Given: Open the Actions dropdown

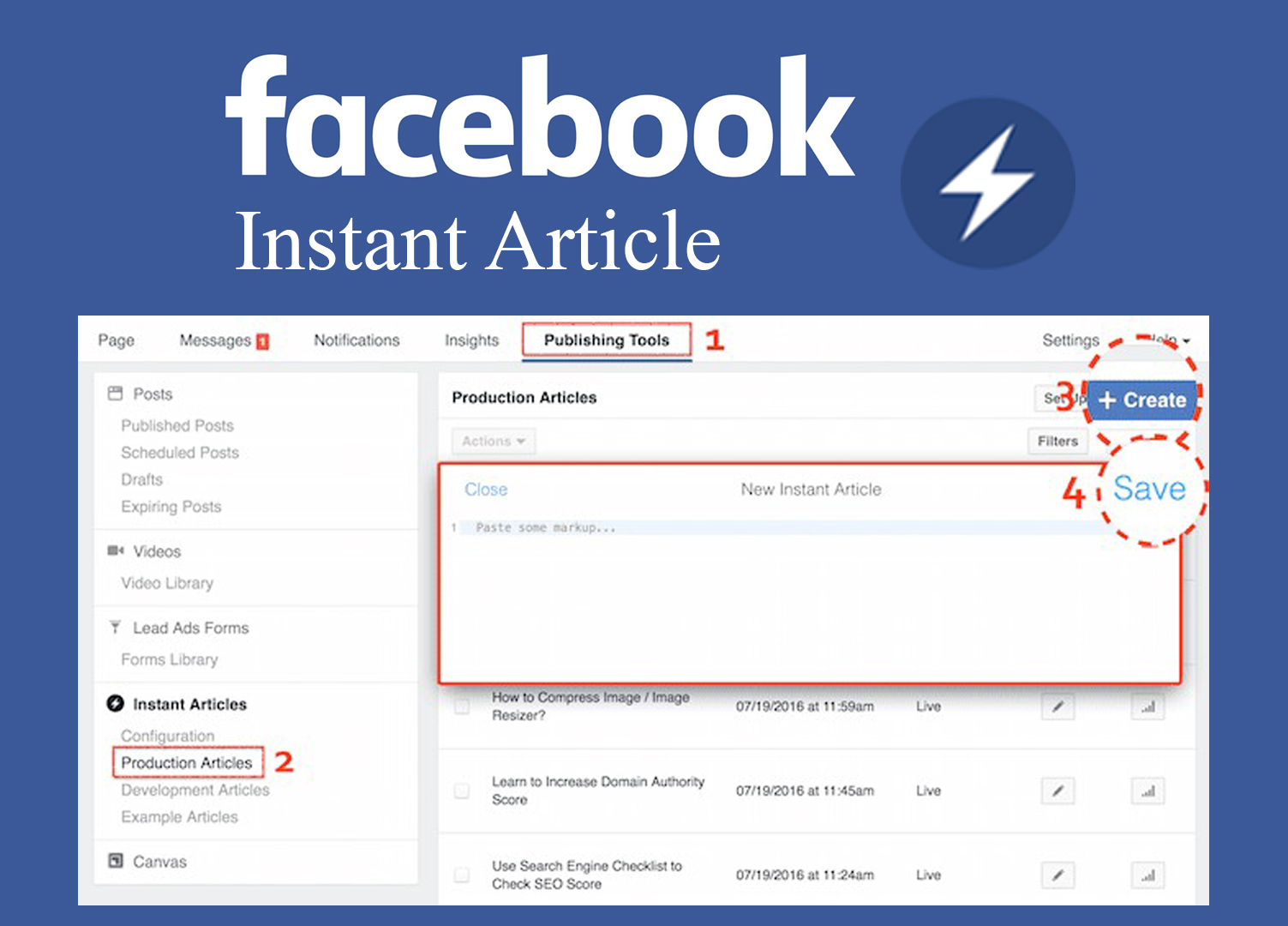Looking at the screenshot, I should 493,441.
